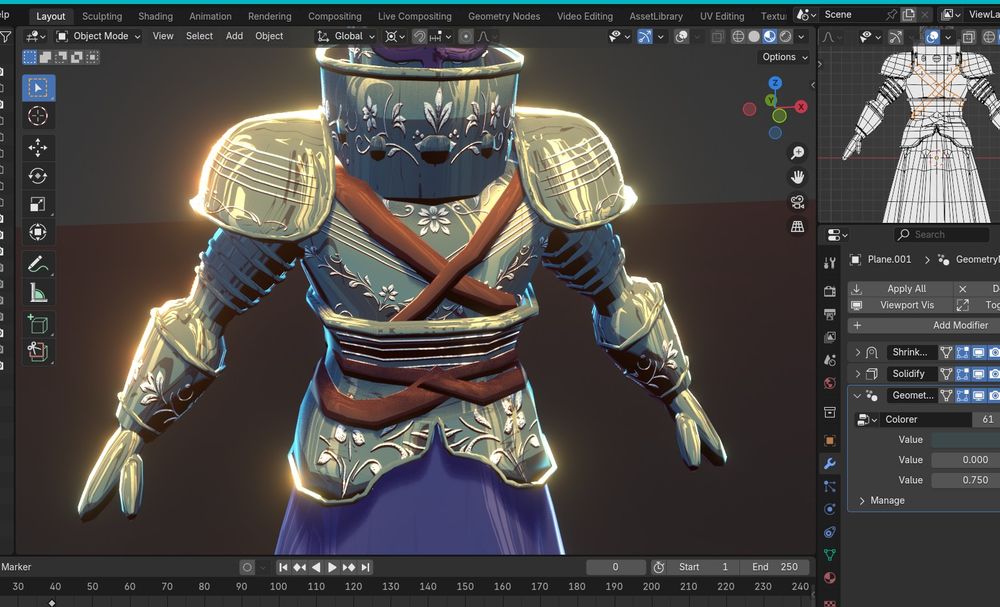Toggle overlays in the main viewport
The height and width of the screenshot is (607, 1000).
coord(681,36)
